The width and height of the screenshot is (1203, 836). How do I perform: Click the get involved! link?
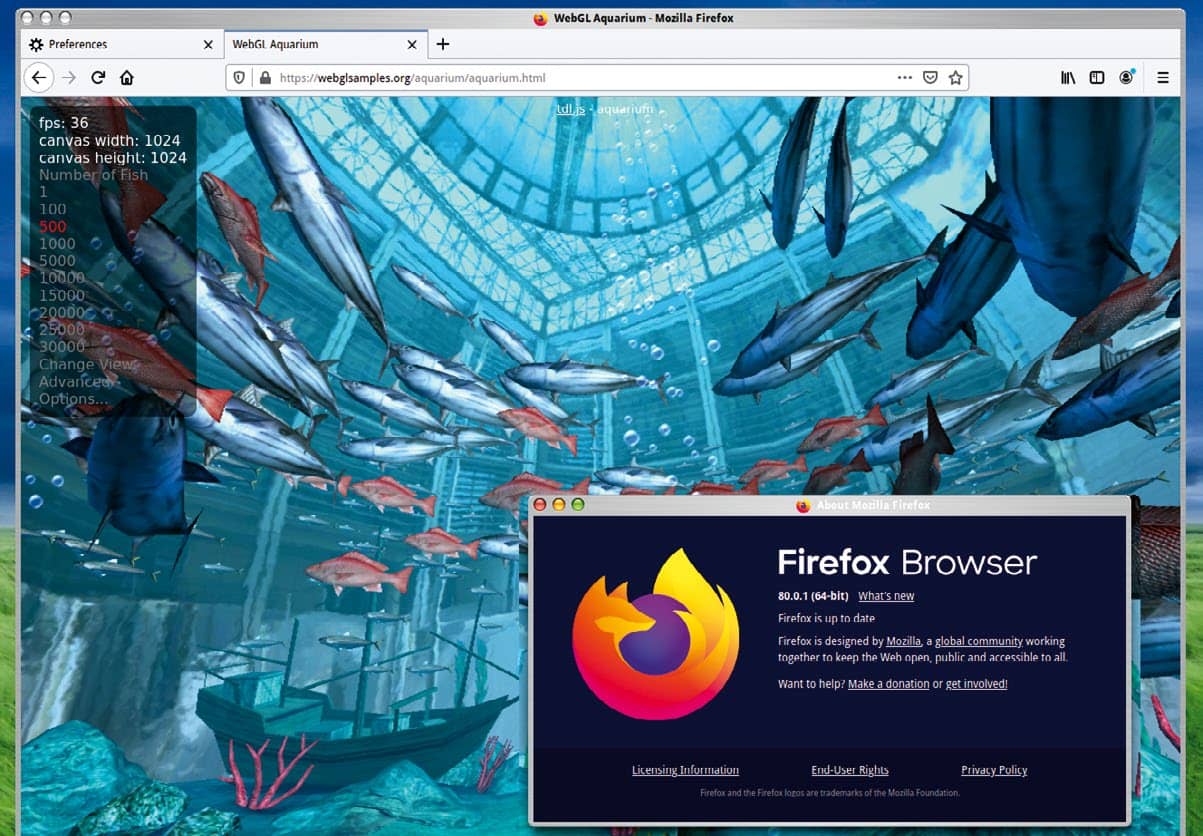977,684
